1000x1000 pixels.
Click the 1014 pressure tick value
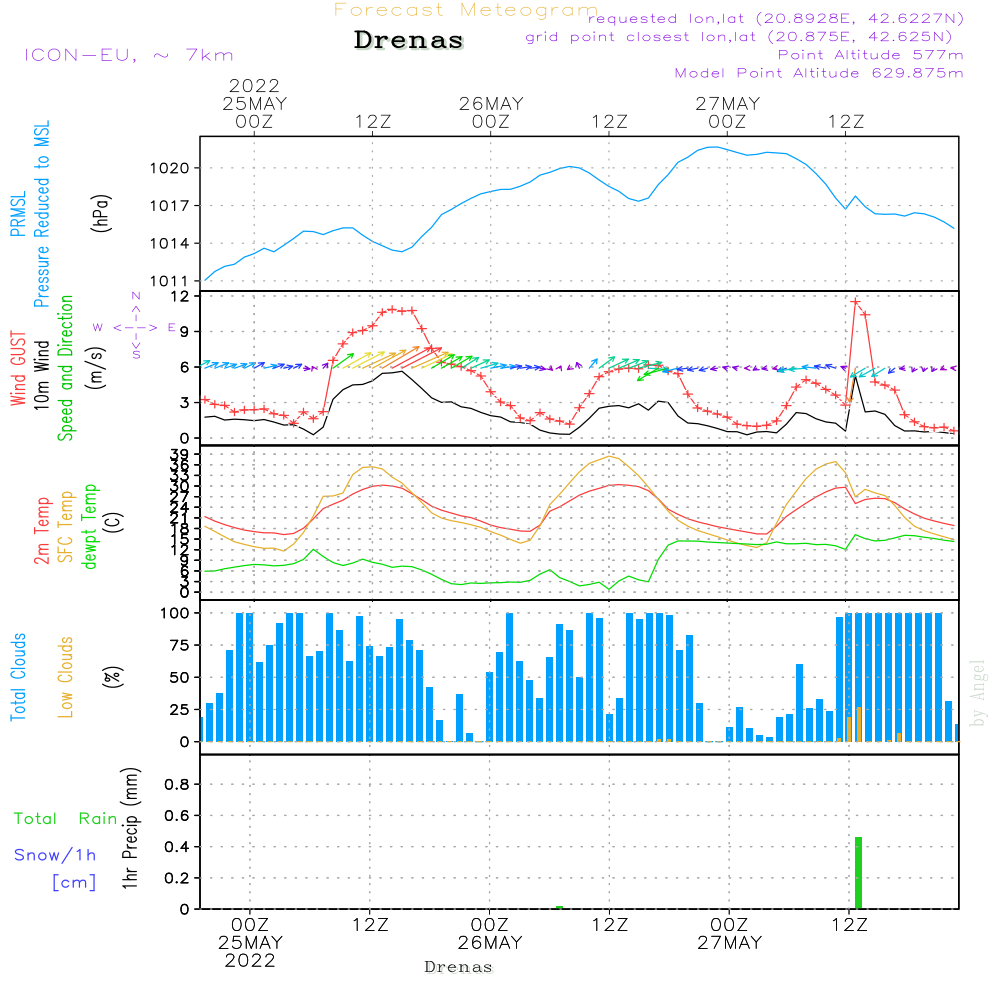[x=170, y=244]
